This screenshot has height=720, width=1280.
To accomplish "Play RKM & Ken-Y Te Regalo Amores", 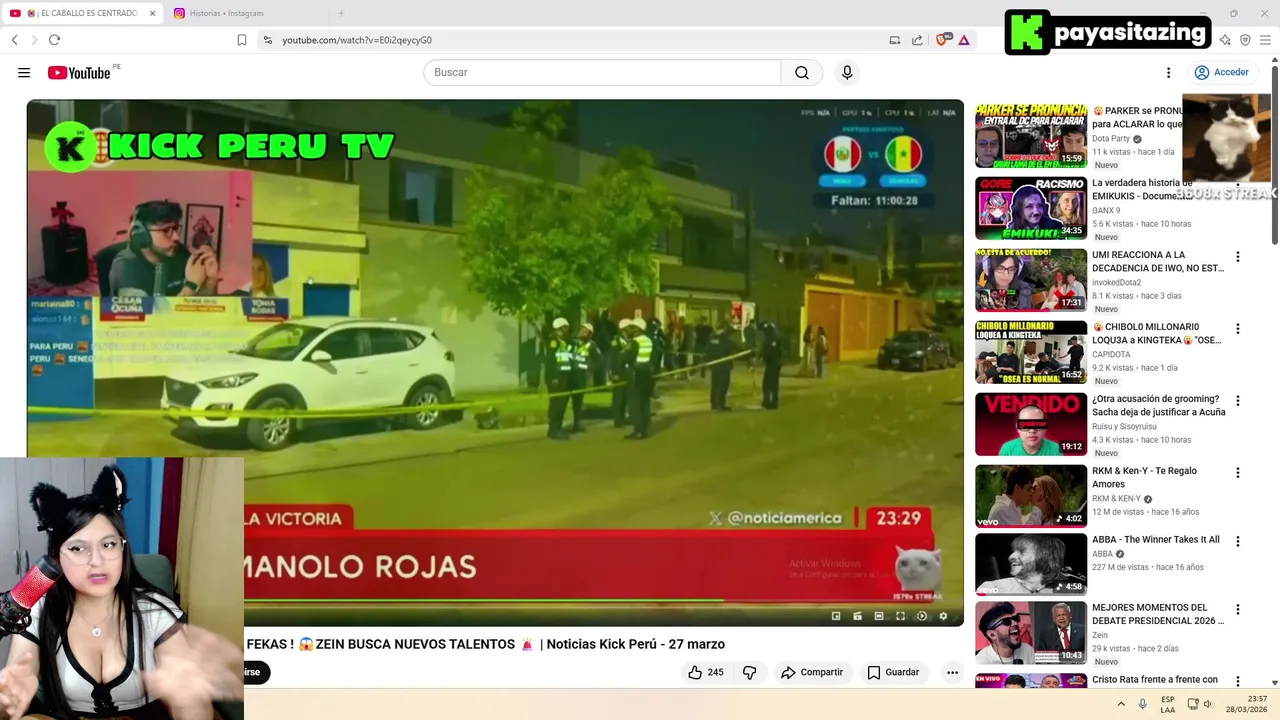I will click(1031, 496).
